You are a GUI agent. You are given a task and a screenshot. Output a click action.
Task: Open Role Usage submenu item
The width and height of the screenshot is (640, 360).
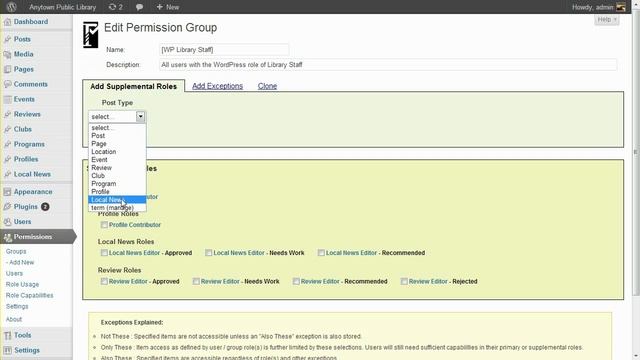(22, 284)
